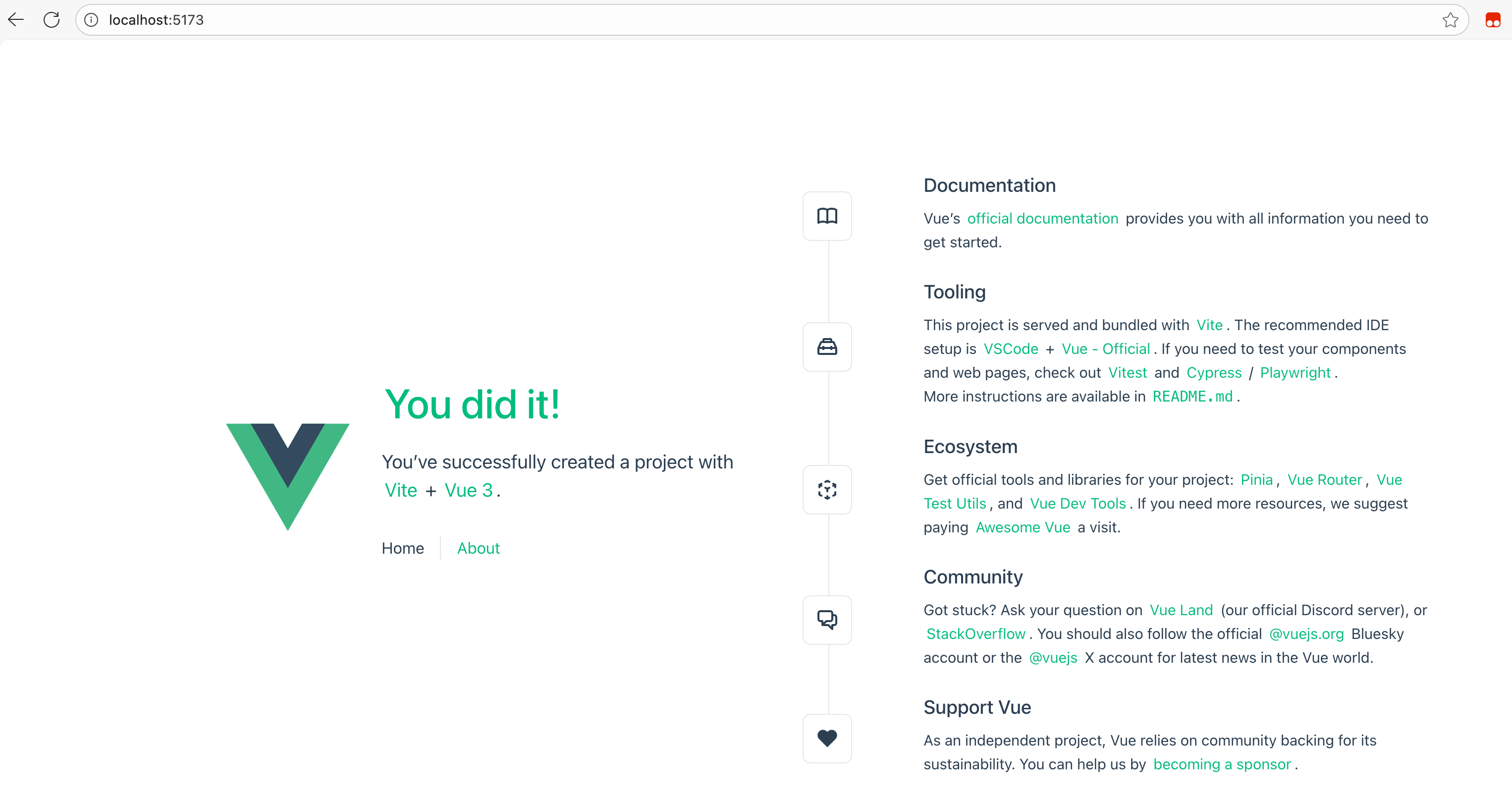
Task: Go to the Home nav tab
Action: (x=403, y=548)
